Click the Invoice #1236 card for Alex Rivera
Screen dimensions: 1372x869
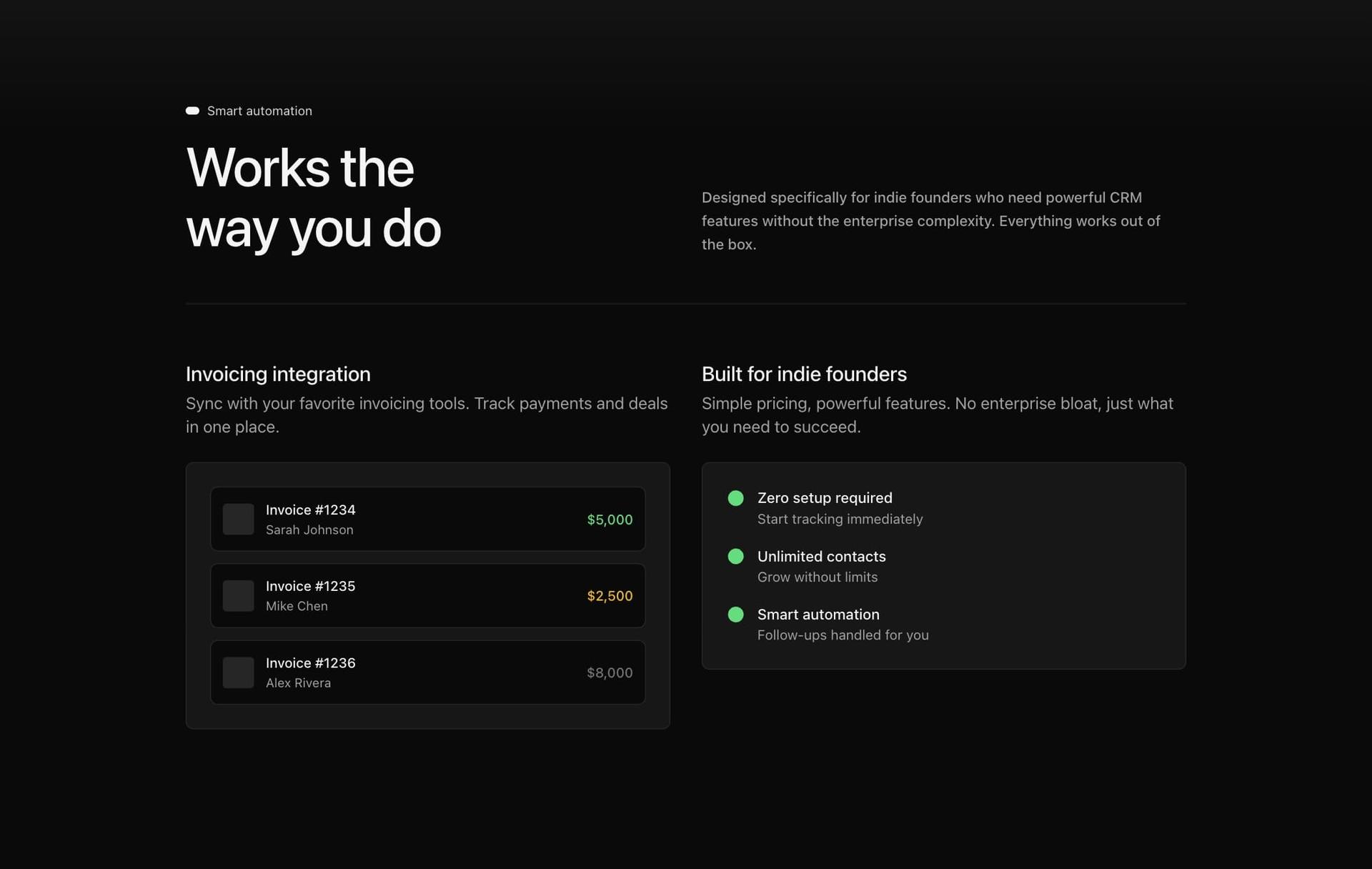[x=427, y=672]
